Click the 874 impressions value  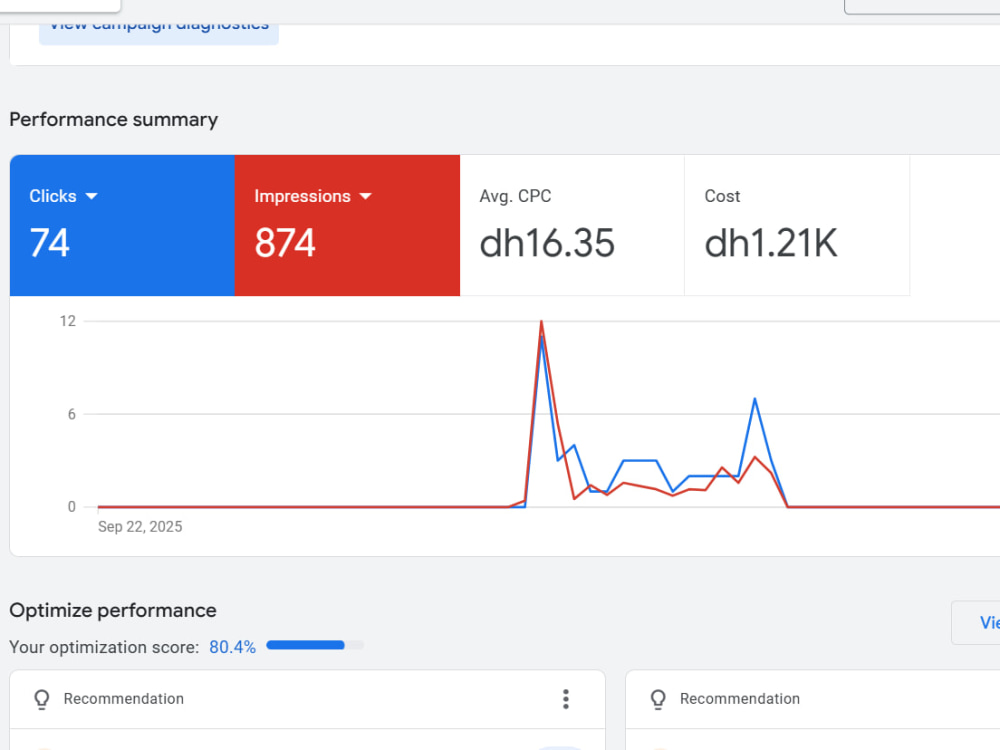pos(285,244)
